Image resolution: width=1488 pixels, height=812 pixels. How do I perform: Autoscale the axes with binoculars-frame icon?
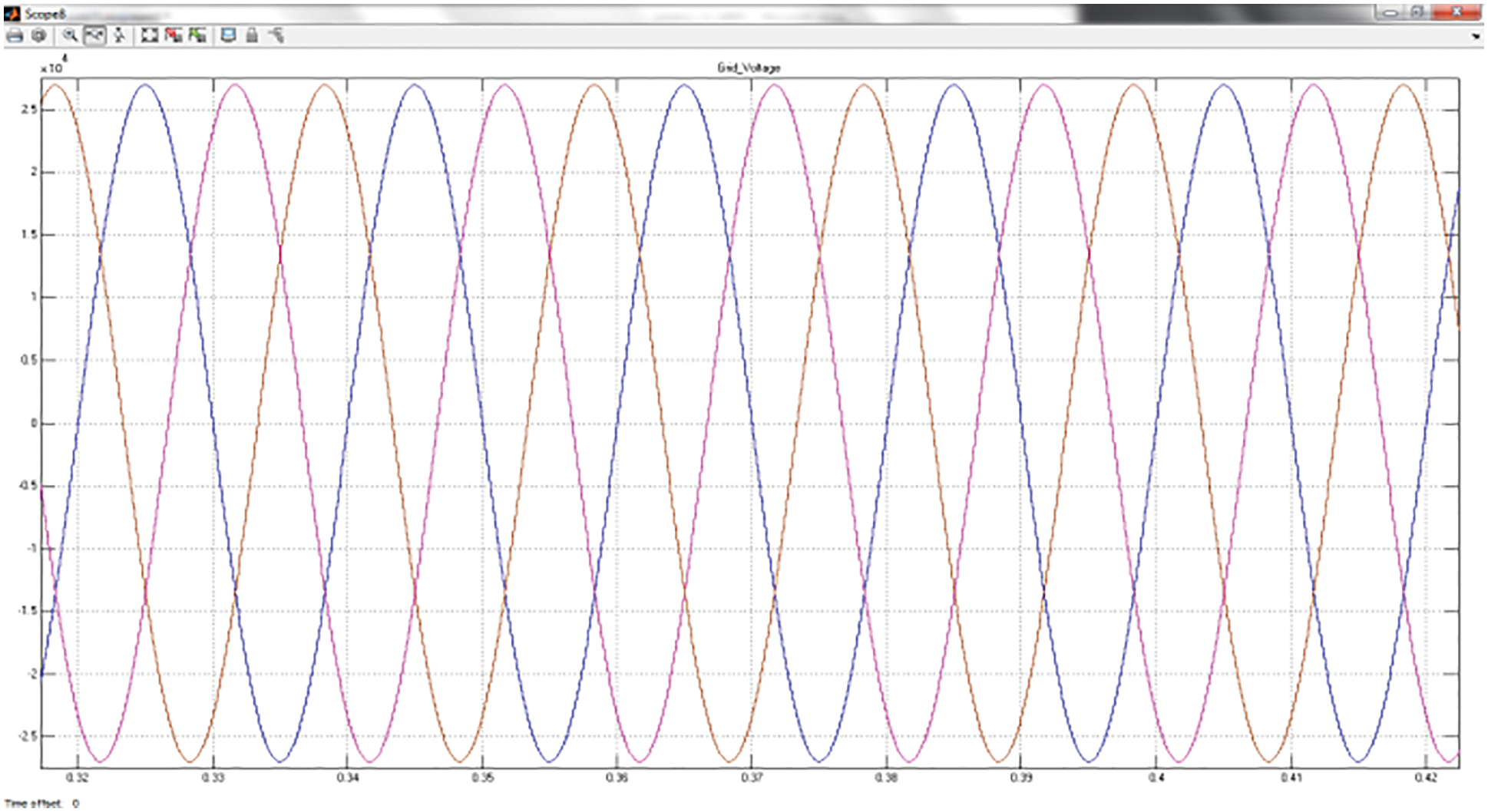[149, 35]
